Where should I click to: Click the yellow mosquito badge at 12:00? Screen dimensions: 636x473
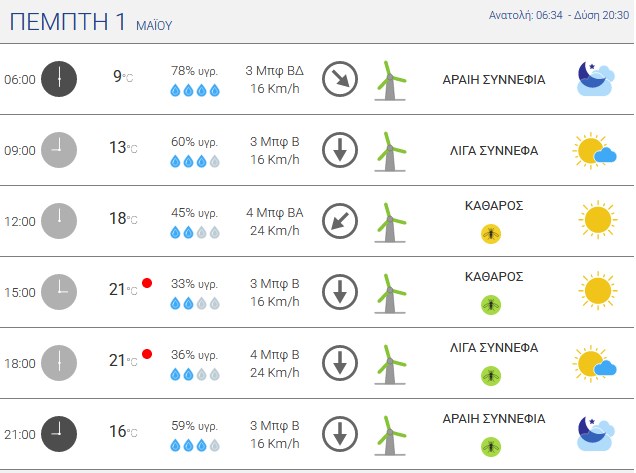tap(491, 234)
